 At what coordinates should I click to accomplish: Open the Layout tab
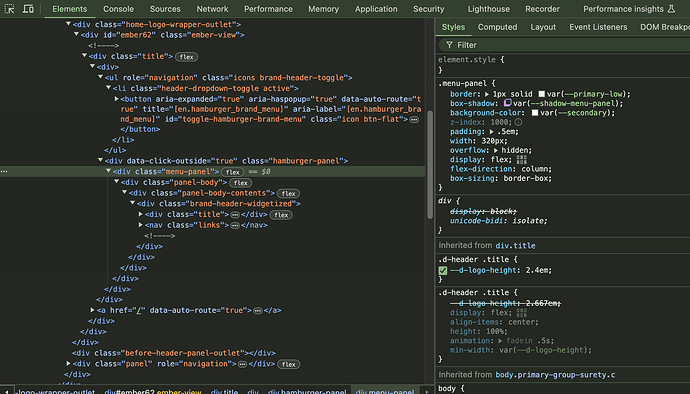click(543, 27)
